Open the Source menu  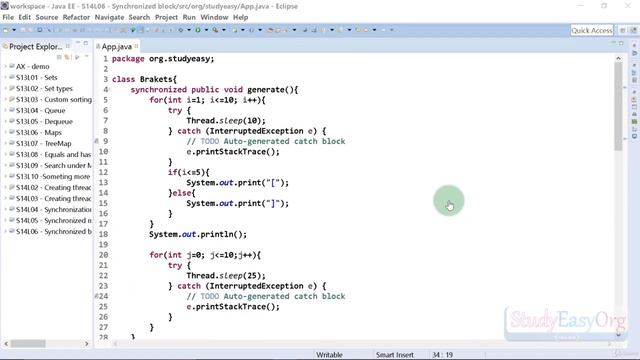(47, 17)
